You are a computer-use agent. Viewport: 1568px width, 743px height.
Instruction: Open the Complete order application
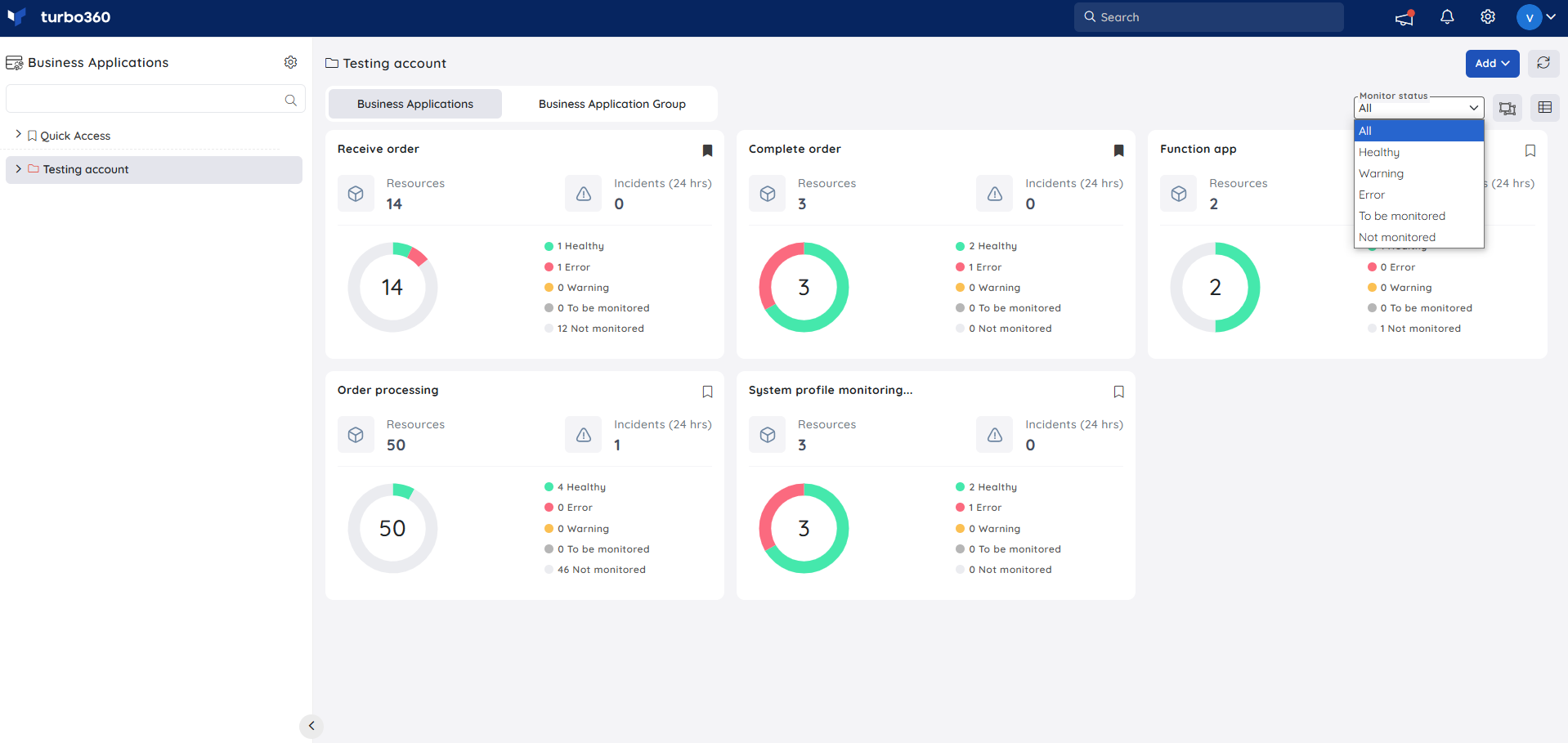point(795,149)
